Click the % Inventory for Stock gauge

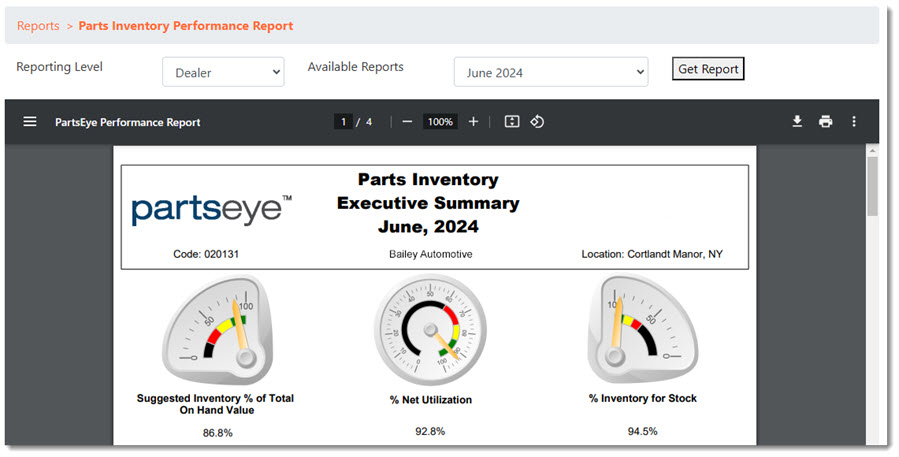coord(643,328)
